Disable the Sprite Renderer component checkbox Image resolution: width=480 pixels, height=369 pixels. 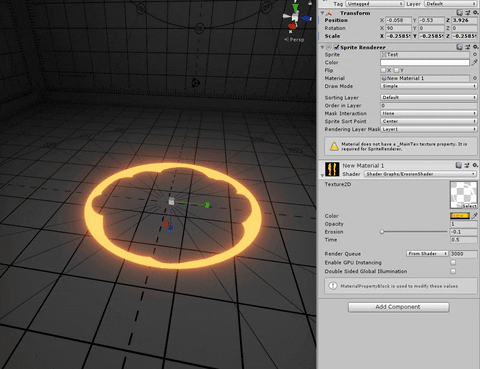[x=337, y=47]
